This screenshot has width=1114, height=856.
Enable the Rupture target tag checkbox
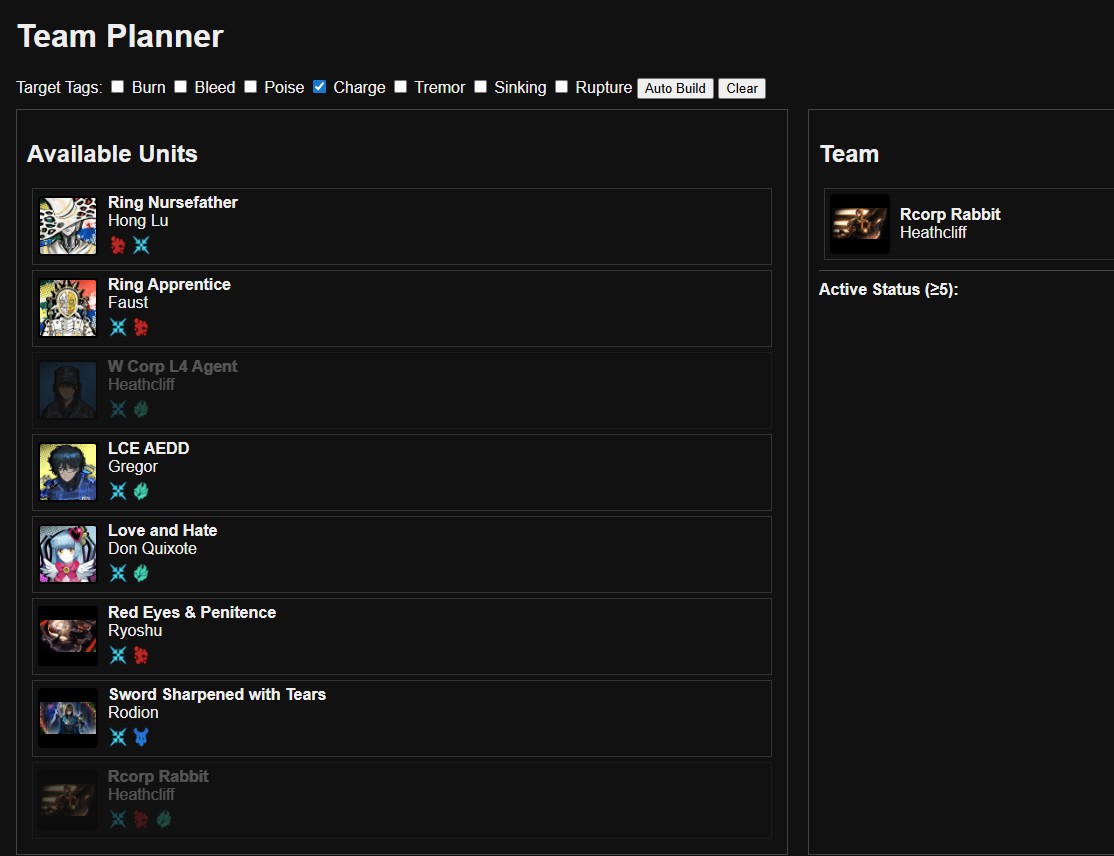click(x=561, y=87)
